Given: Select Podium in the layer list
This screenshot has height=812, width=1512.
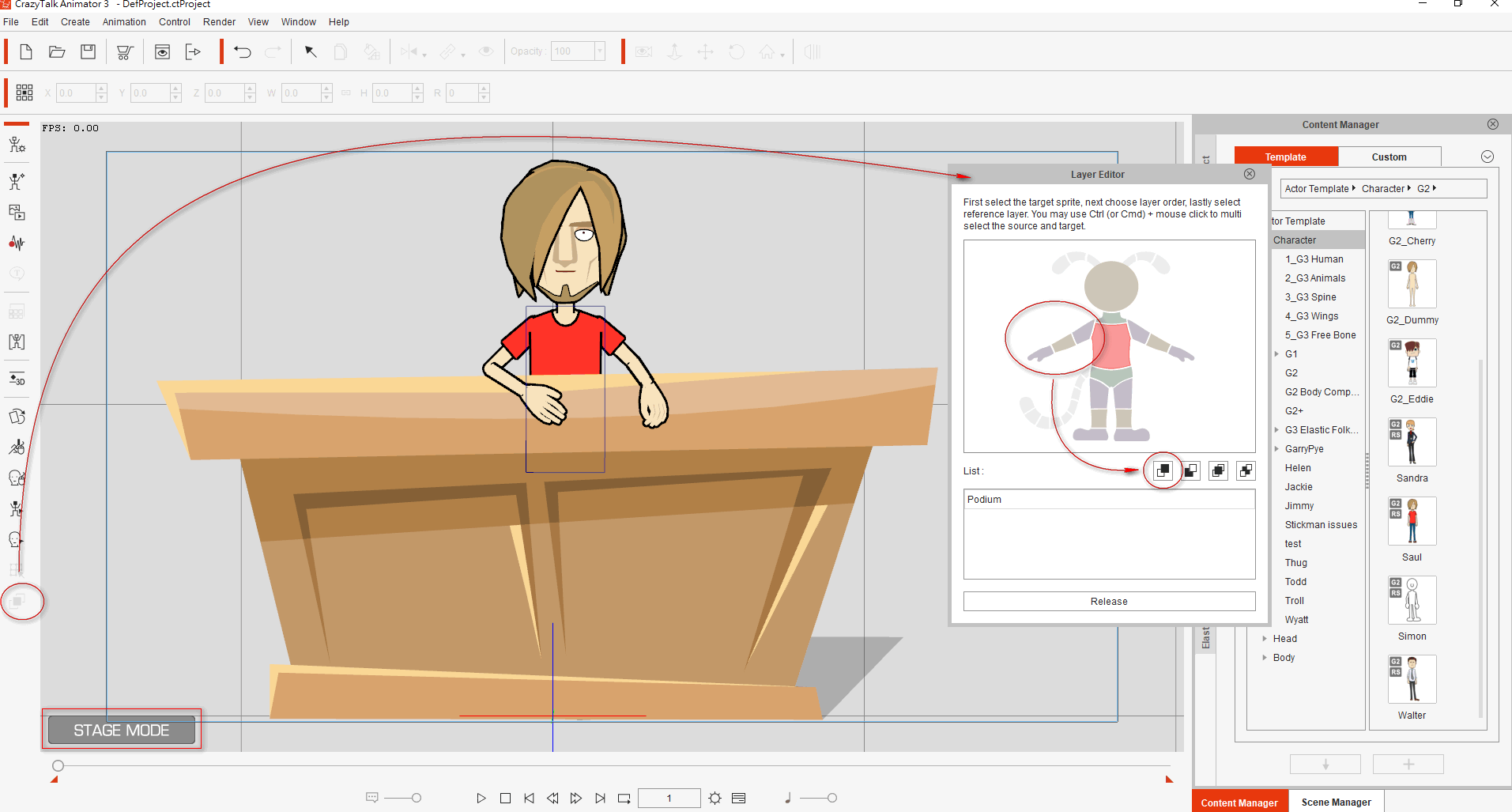Looking at the screenshot, I should pyautogui.click(x=1109, y=500).
